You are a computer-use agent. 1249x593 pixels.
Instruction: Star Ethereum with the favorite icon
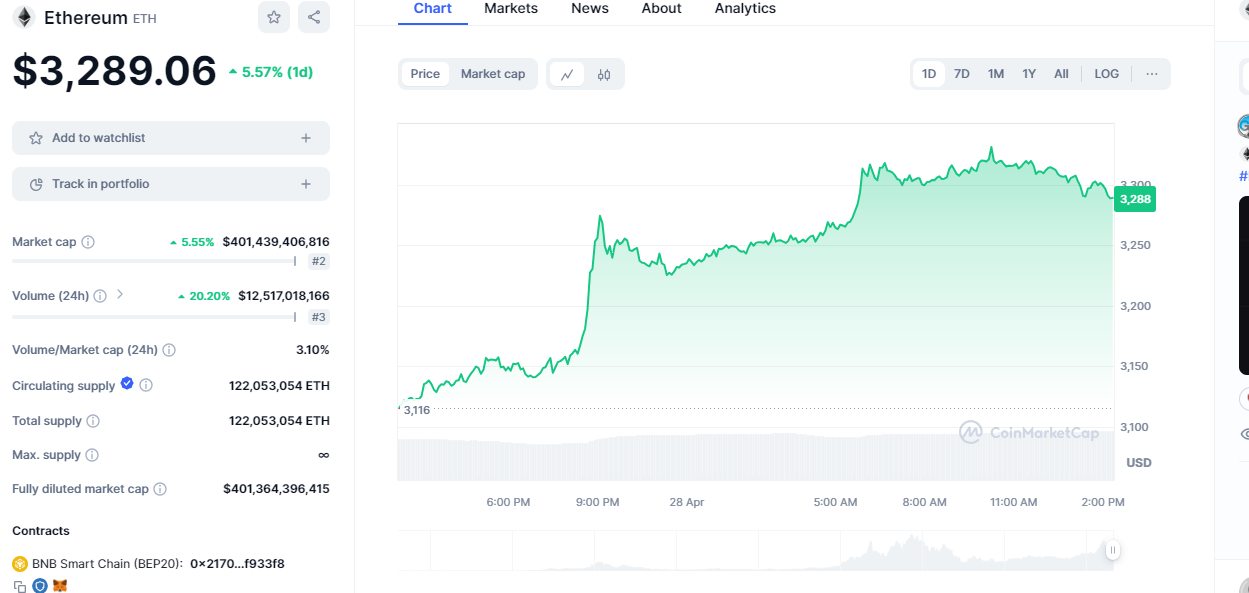274,17
